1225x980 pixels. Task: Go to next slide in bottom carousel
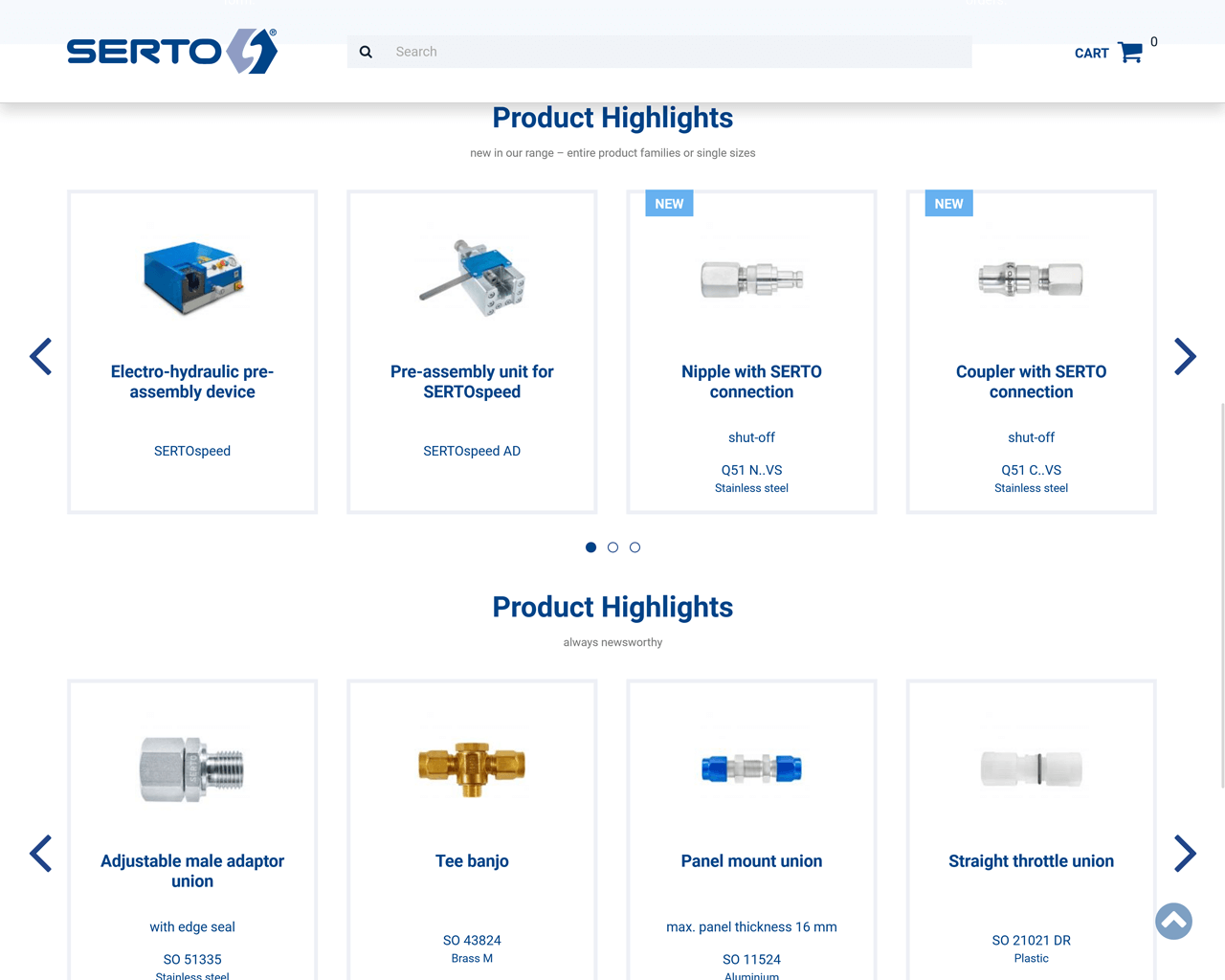click(1185, 854)
